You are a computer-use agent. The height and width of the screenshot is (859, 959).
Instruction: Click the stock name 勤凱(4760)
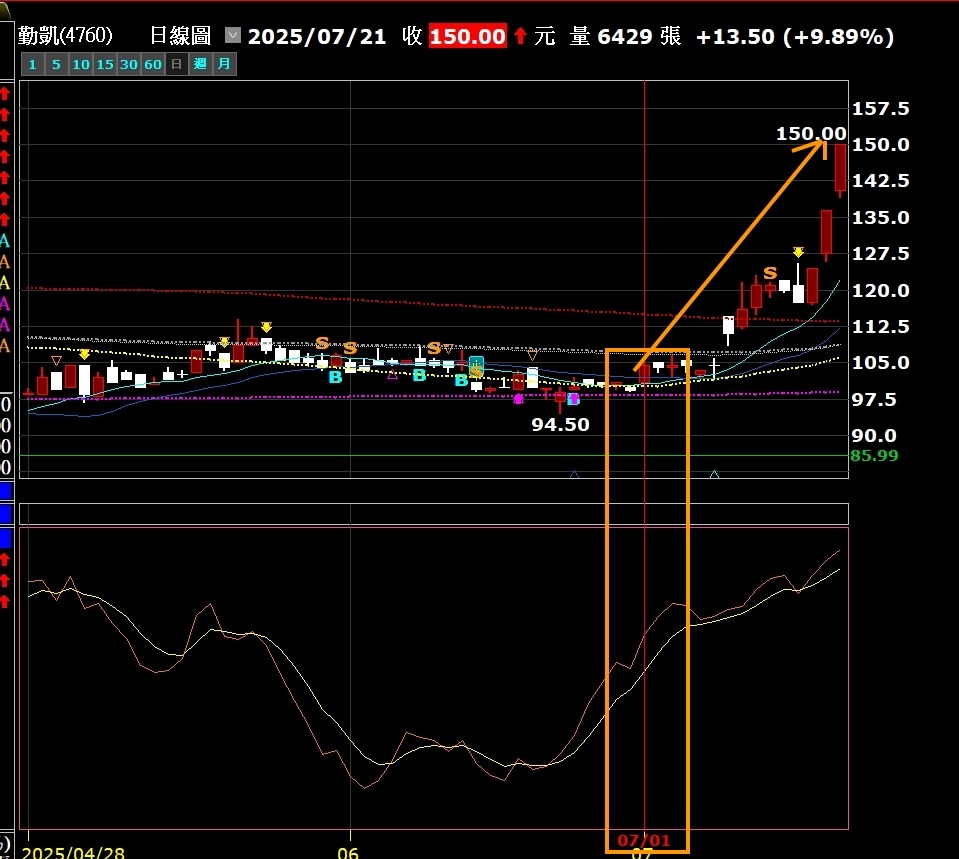tap(65, 35)
